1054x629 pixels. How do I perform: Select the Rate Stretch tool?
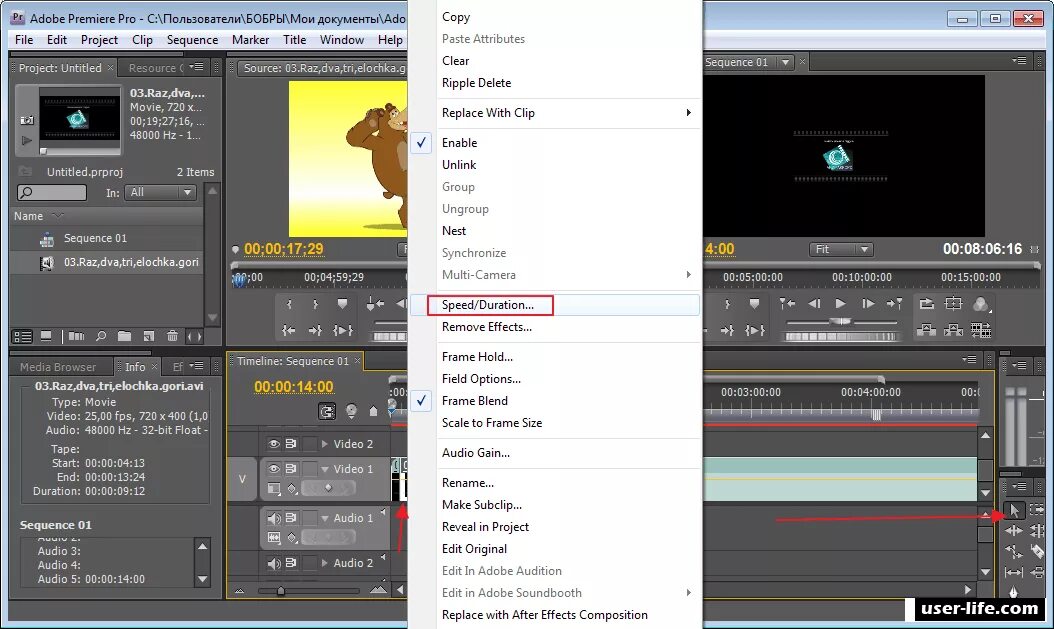1014,552
